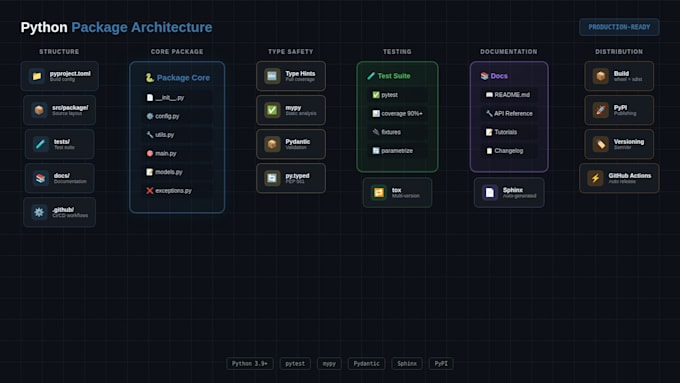
Task: Click the Type Hints label
Action: tap(300, 73)
